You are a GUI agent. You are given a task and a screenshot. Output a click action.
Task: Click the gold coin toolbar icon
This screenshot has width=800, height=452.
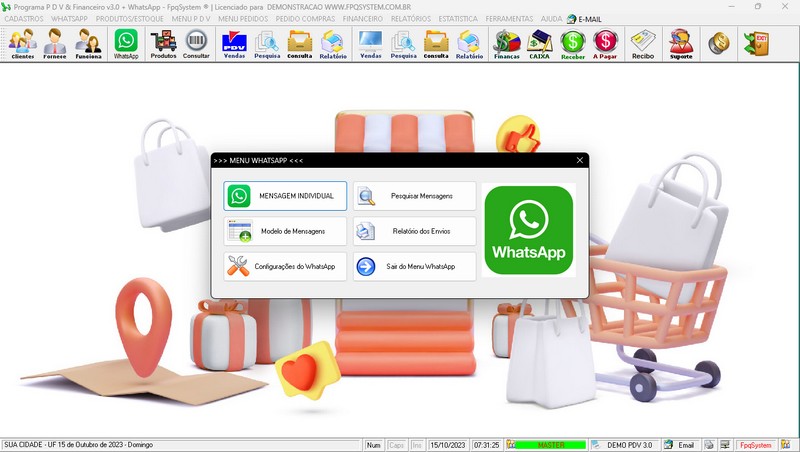(x=718, y=43)
